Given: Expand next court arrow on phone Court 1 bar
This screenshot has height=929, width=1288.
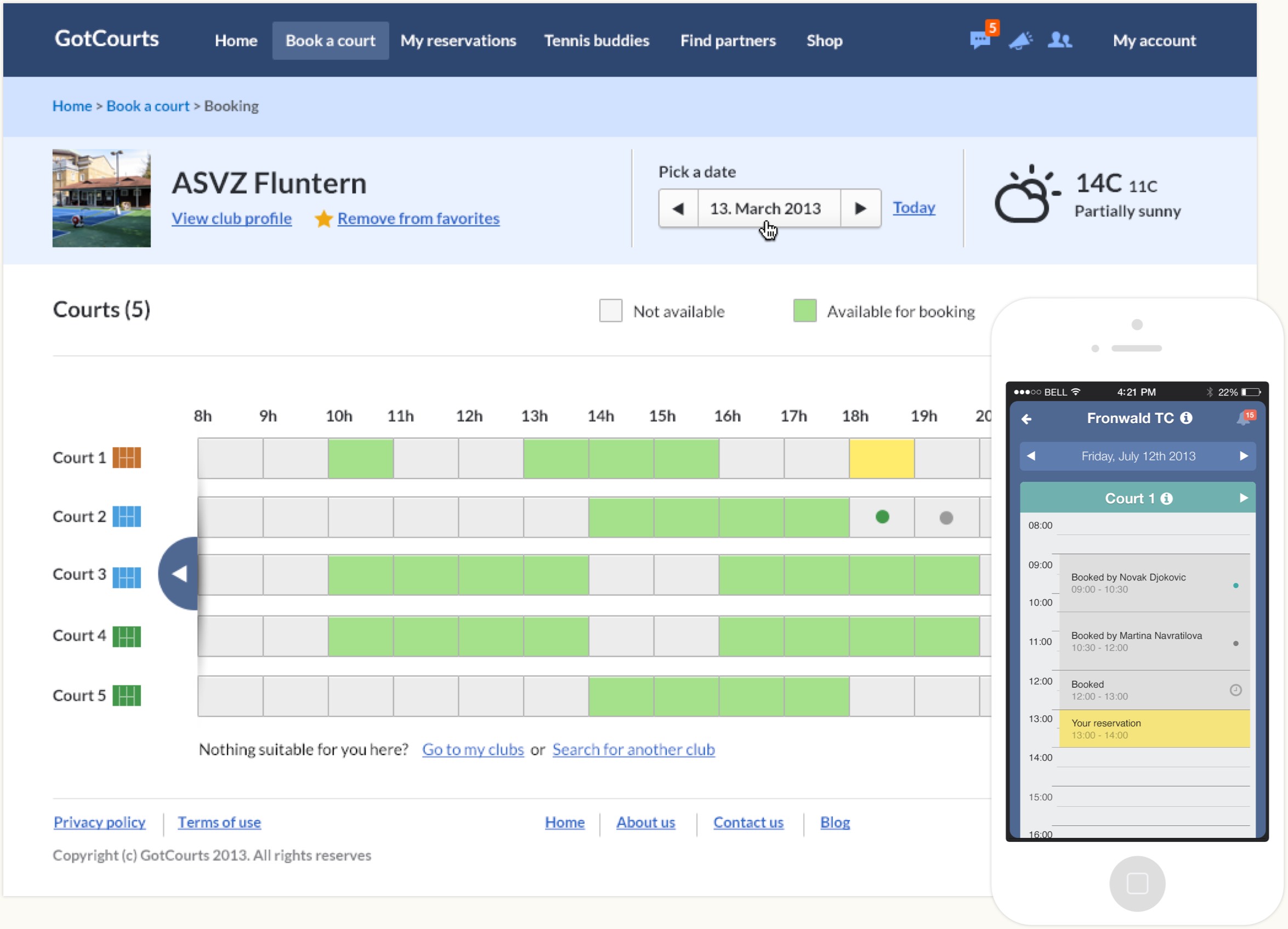Looking at the screenshot, I should click(x=1243, y=498).
